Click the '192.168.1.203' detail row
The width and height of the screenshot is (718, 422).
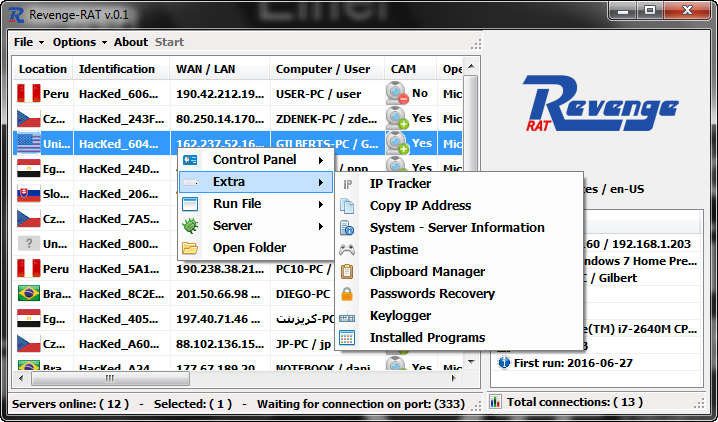642,244
